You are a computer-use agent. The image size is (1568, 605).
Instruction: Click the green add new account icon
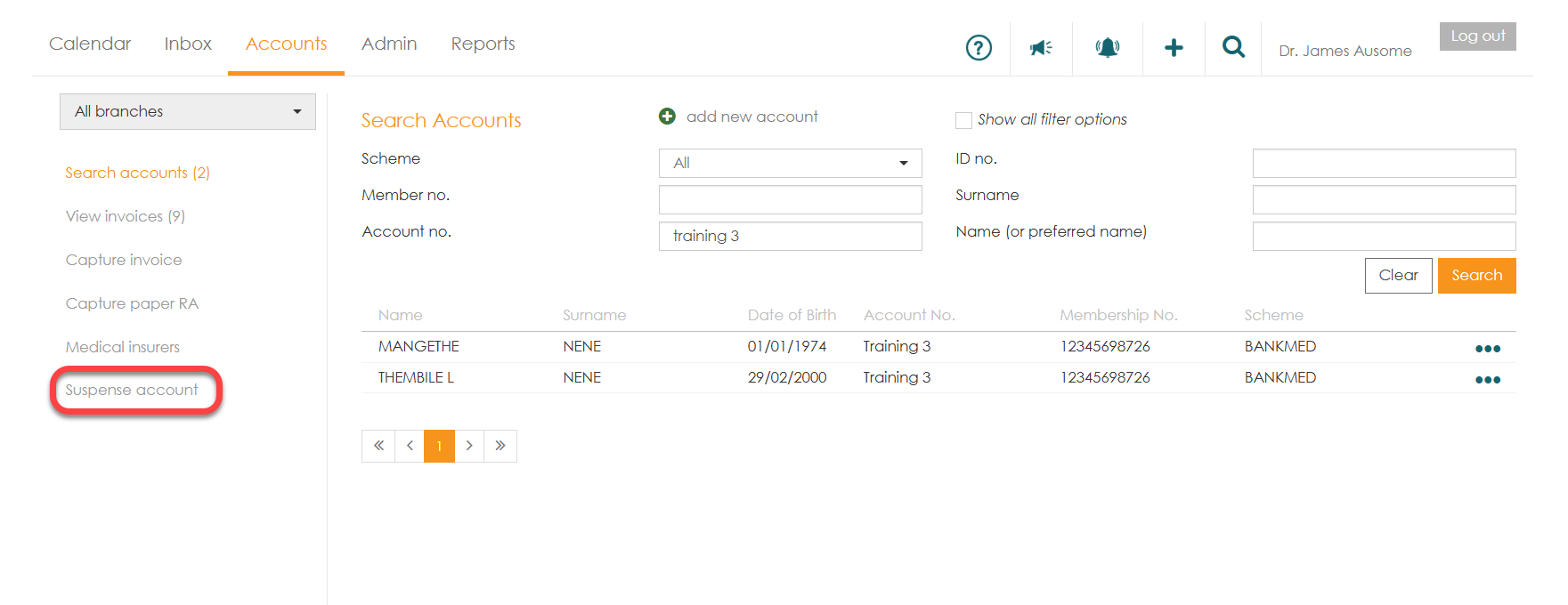coord(667,117)
